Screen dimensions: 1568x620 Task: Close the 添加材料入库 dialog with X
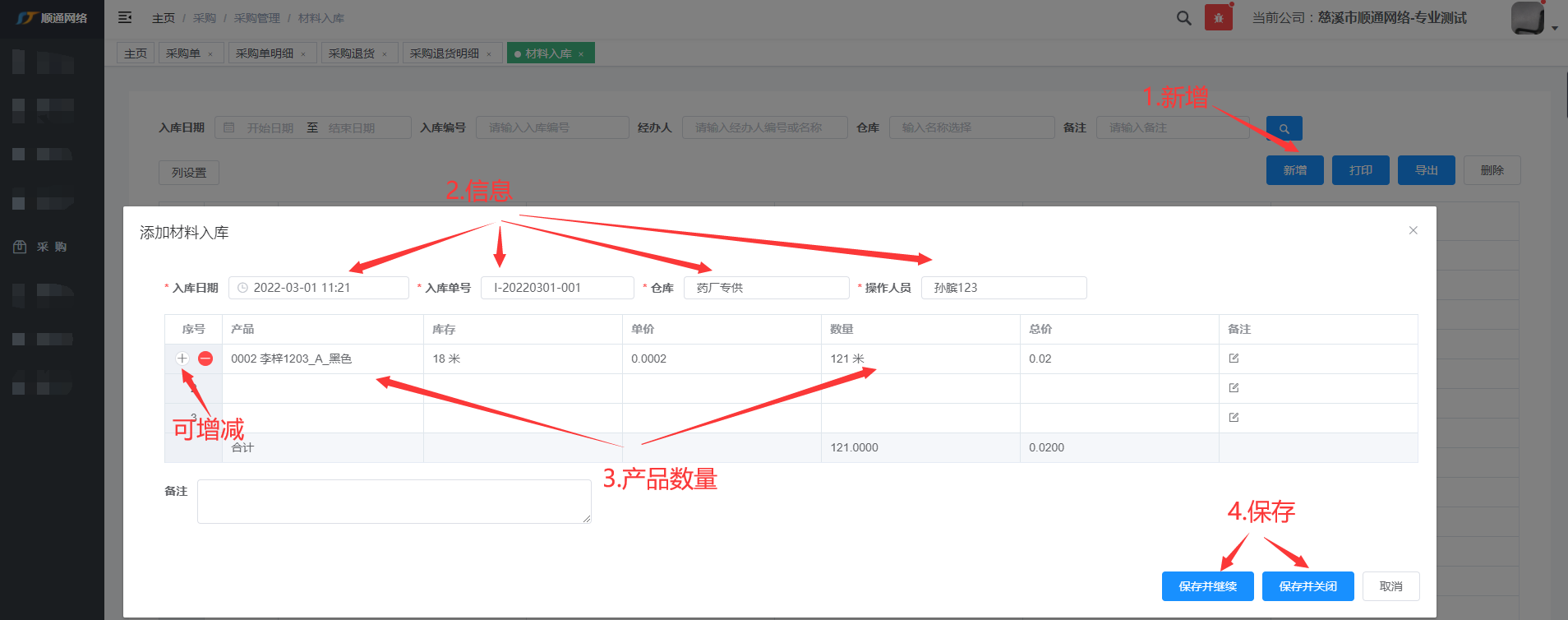click(1413, 230)
